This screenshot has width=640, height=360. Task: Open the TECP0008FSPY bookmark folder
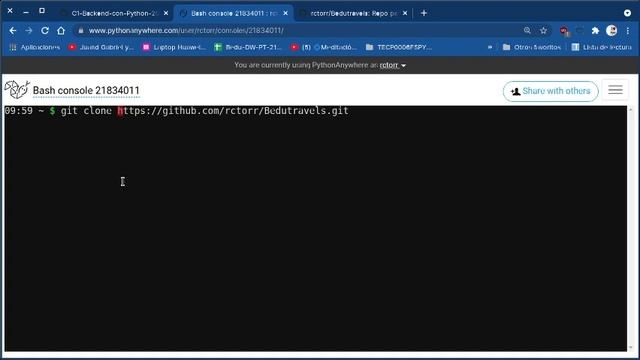tap(399, 47)
